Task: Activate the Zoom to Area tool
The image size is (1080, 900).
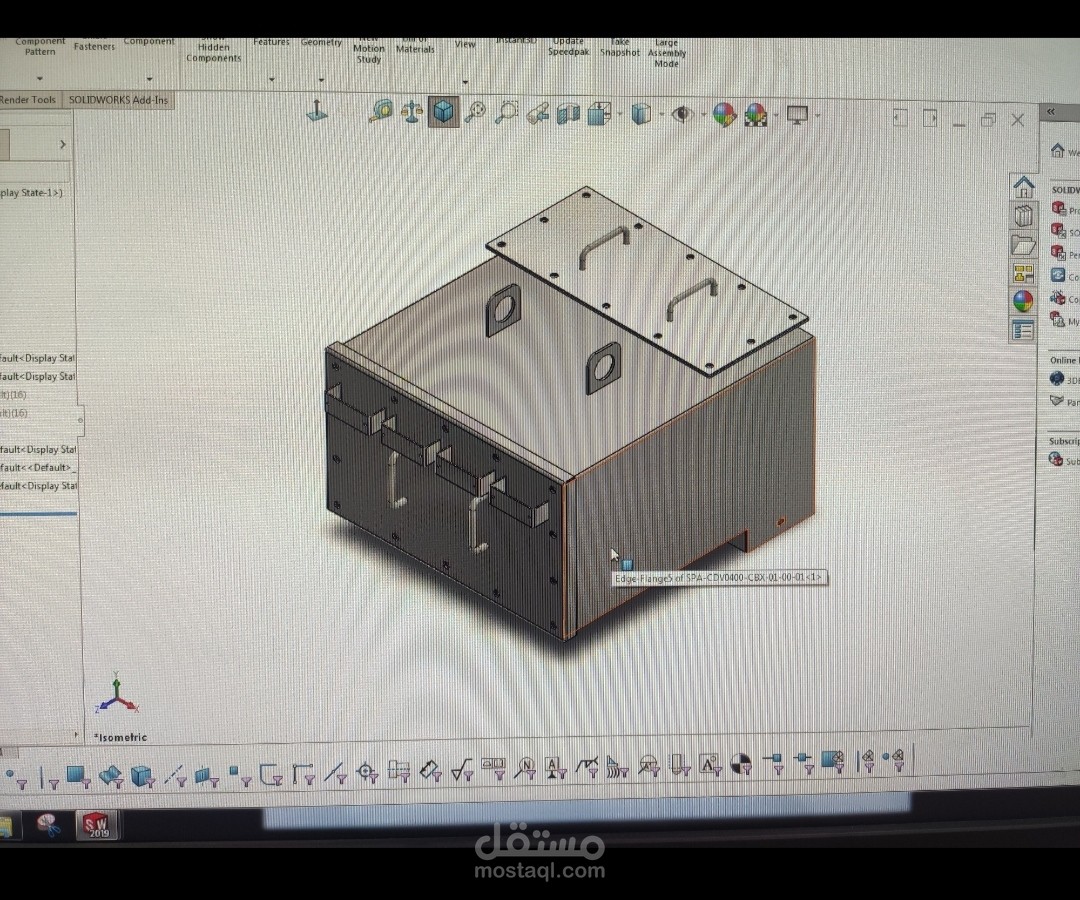Action: 507,112
